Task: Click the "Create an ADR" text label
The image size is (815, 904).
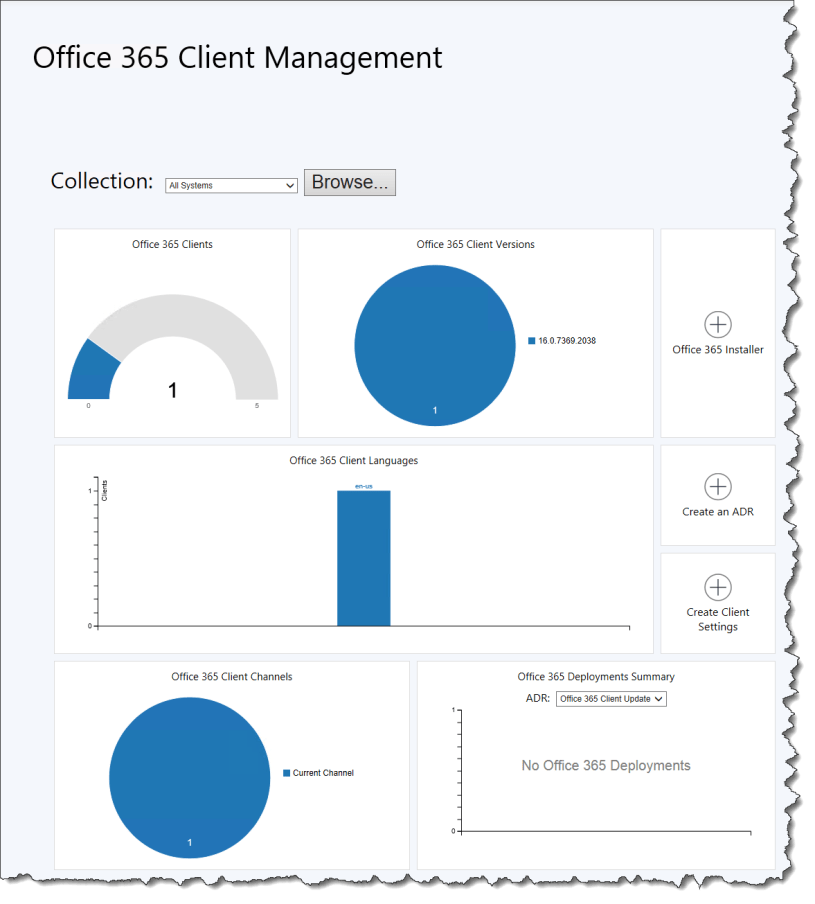Action: [x=718, y=512]
